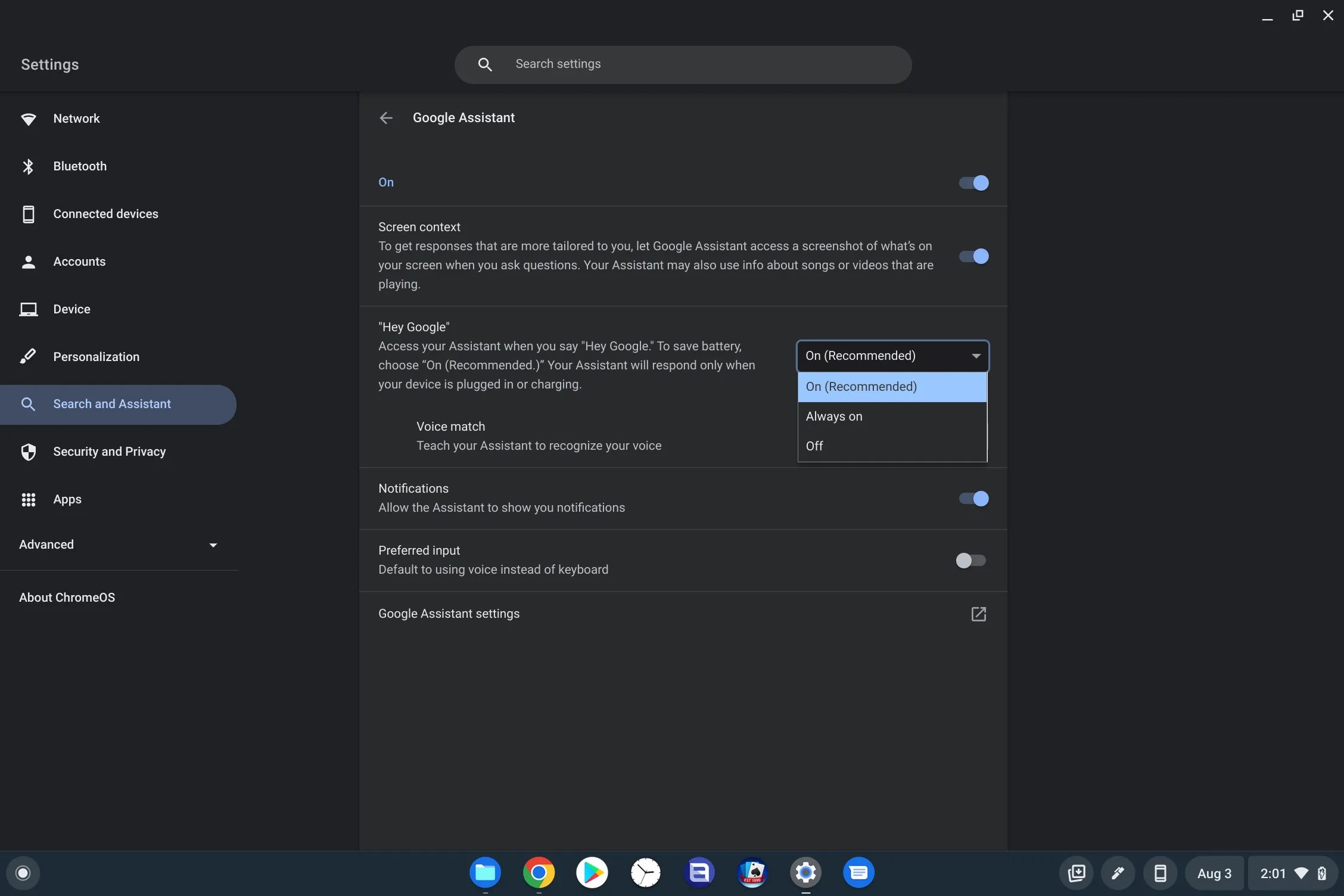
Task: Turn off Assistant Notifications toggle
Action: tap(973, 499)
